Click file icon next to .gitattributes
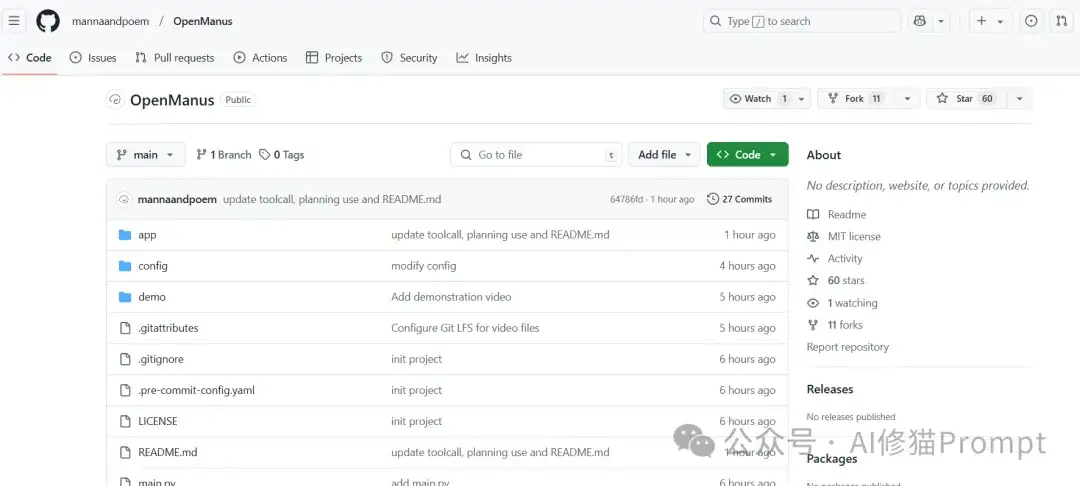This screenshot has width=1080, height=486. coord(125,328)
